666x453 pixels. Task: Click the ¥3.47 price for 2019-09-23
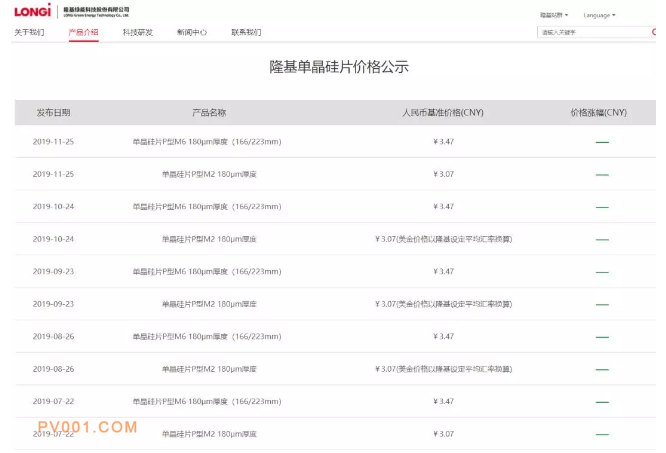[443, 272]
